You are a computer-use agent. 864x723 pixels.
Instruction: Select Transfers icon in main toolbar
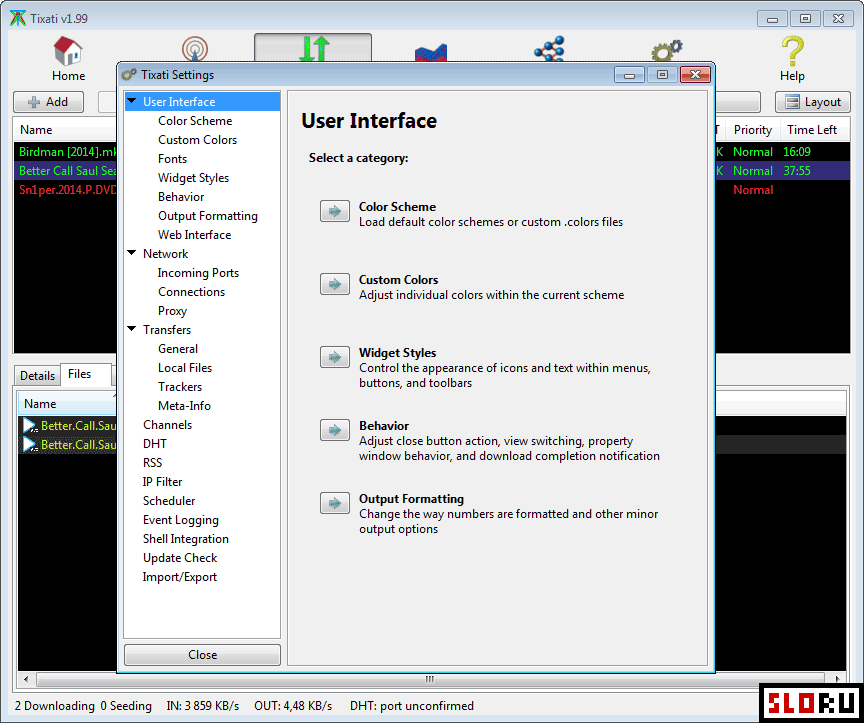click(314, 48)
